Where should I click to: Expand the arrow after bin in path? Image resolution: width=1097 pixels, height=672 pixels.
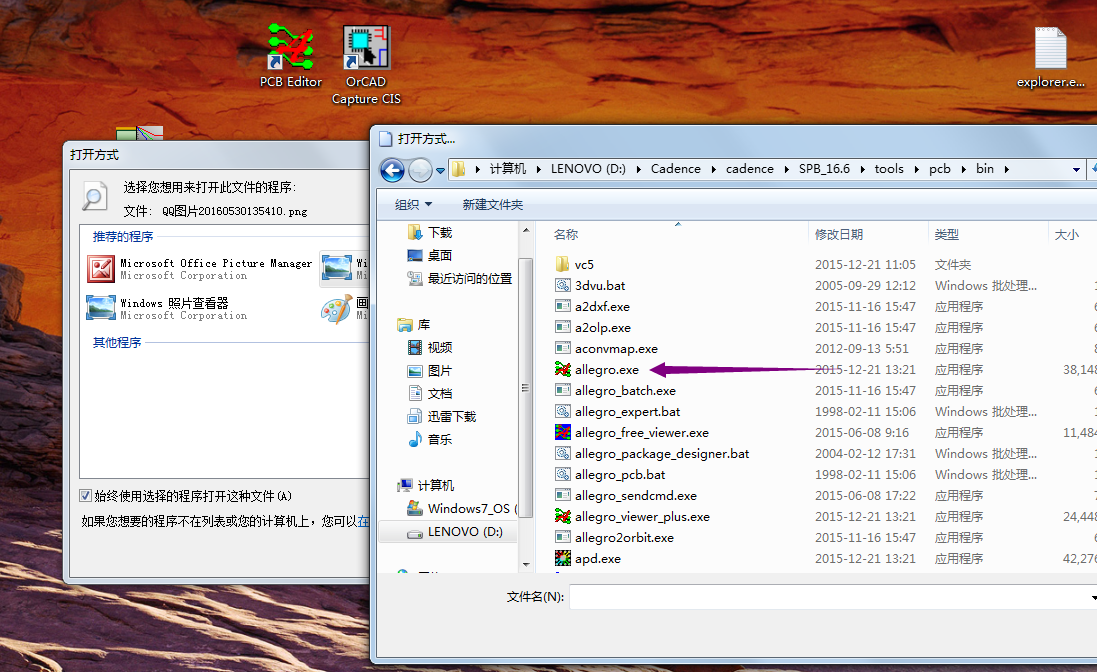[1006, 169]
